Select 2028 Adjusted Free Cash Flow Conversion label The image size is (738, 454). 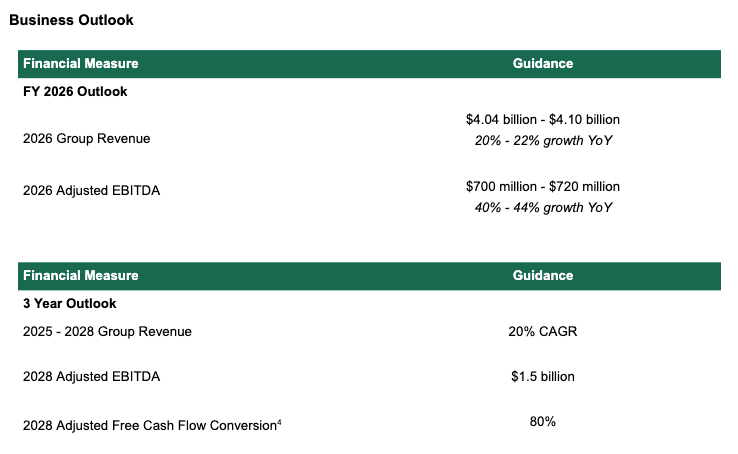point(149,426)
